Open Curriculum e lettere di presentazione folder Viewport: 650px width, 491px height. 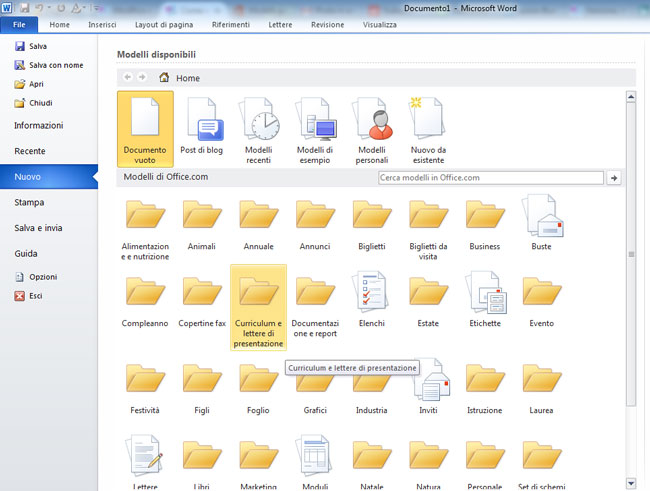click(x=258, y=308)
